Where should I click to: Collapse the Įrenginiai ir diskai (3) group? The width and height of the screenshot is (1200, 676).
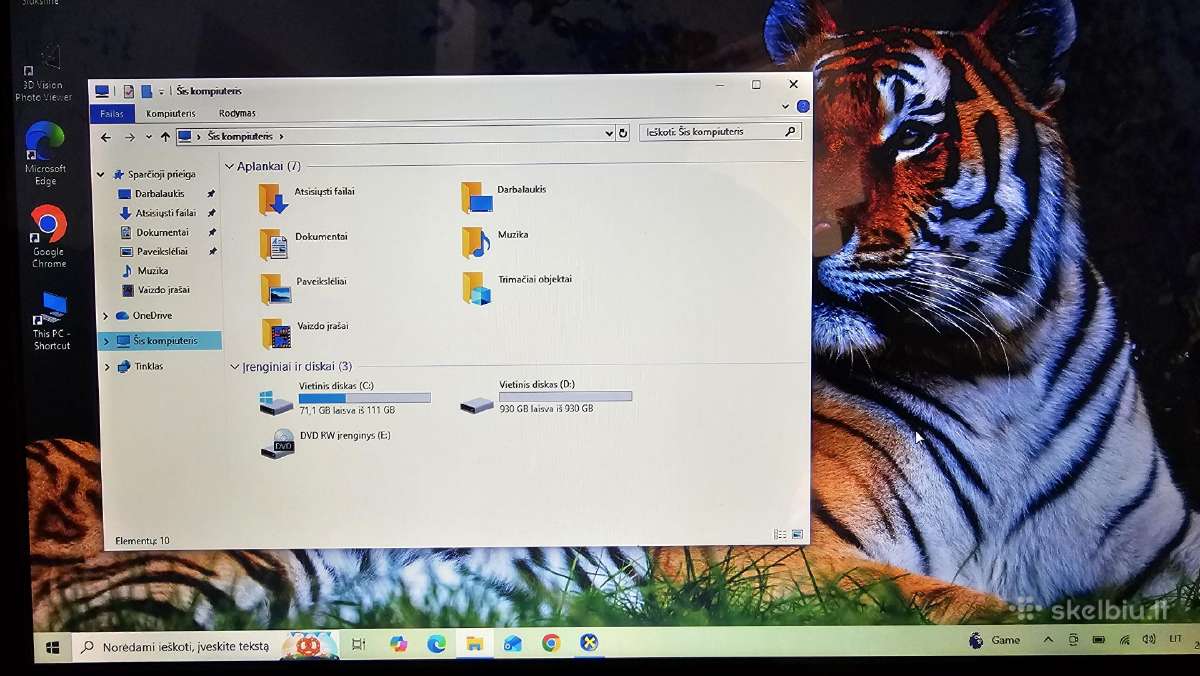click(235, 367)
